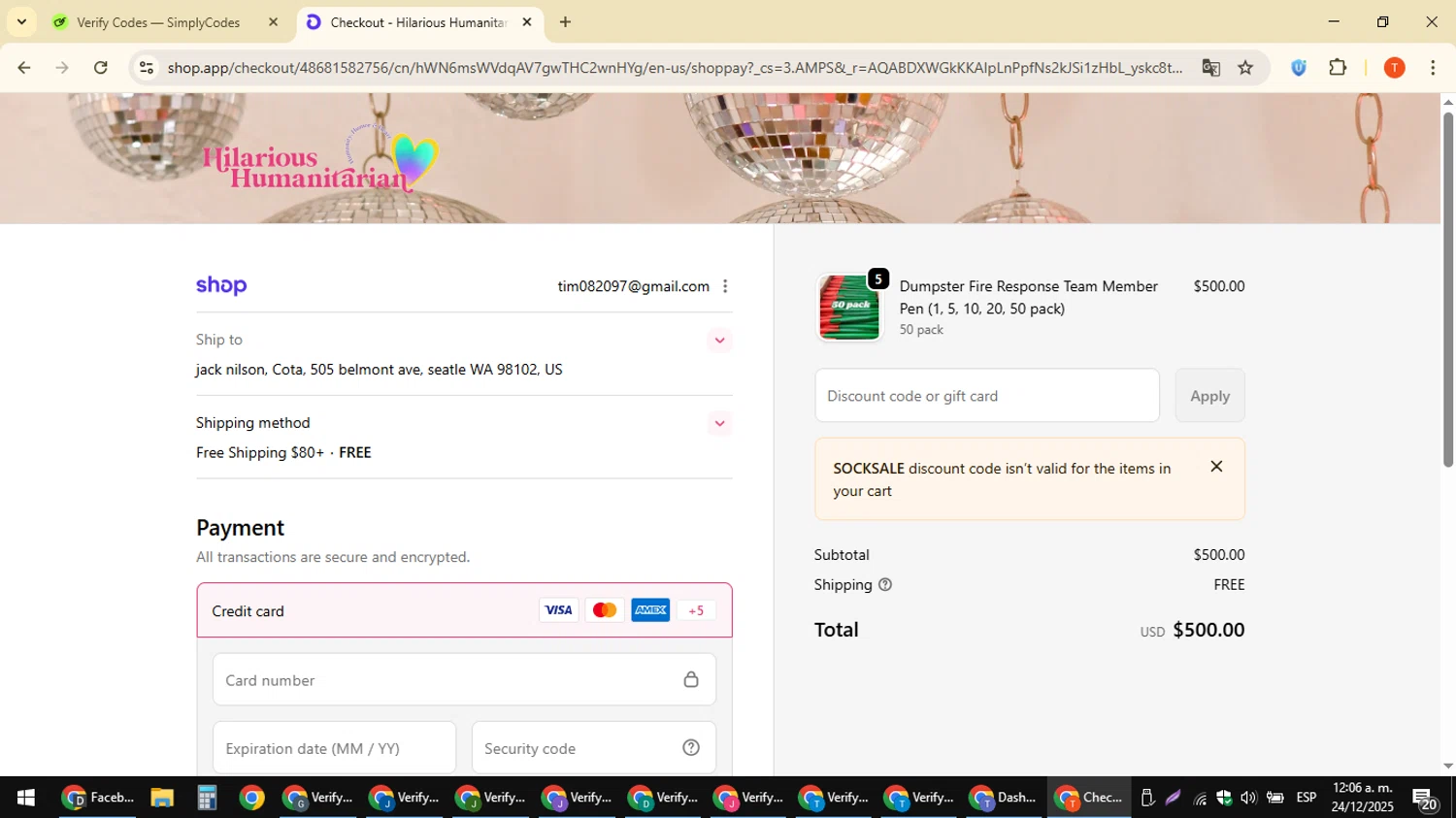Viewport: 1456px width, 818px height.
Task: Open the Windows Start menu
Action: click(25, 798)
